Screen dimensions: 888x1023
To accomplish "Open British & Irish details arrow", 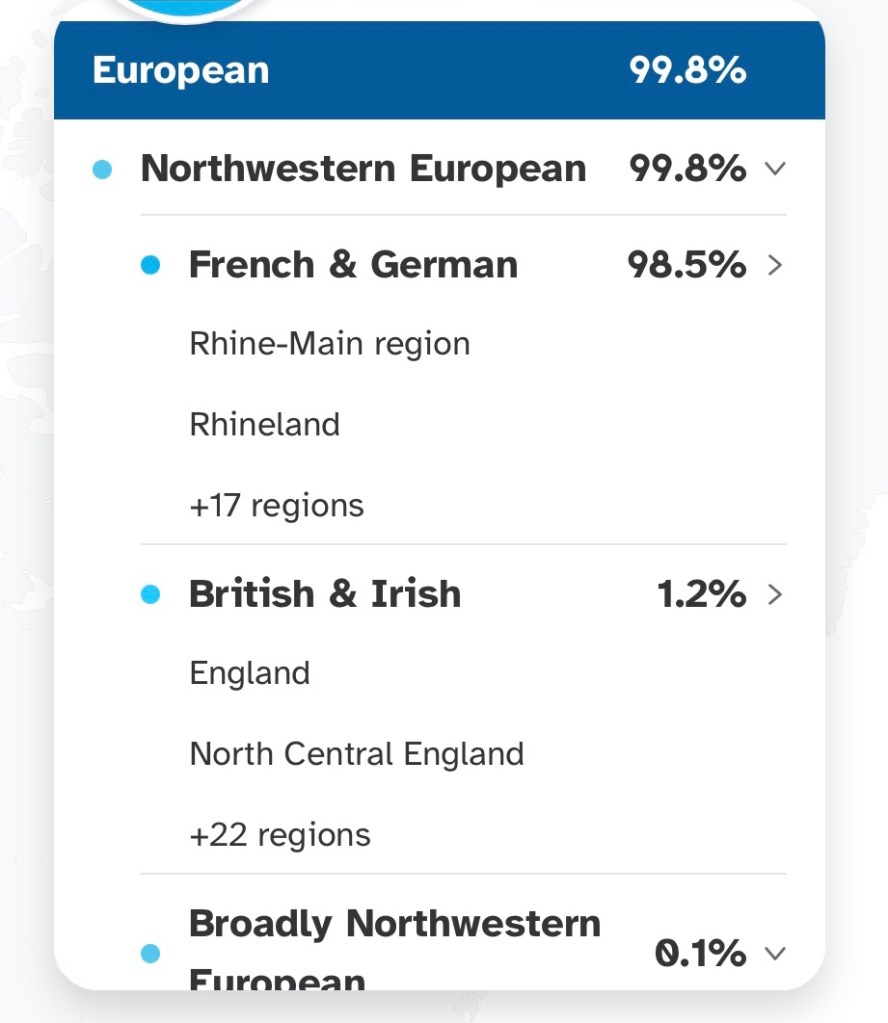I will 774,595.
